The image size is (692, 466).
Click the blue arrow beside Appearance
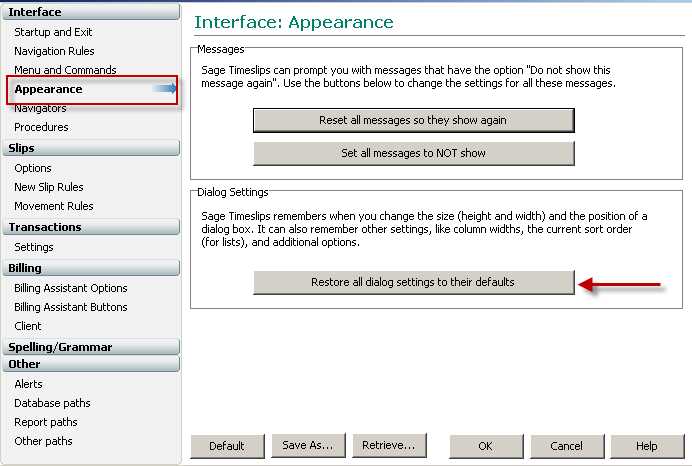[x=165, y=89]
